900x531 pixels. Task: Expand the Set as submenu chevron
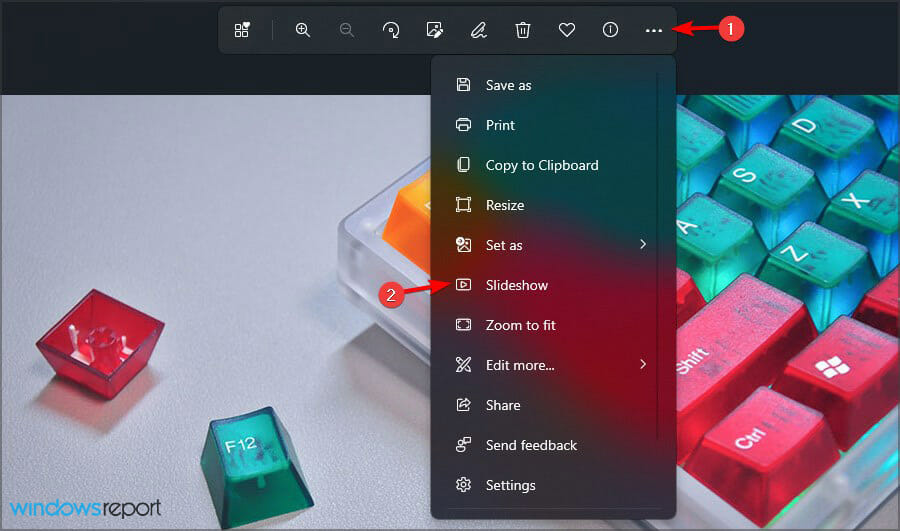point(643,245)
